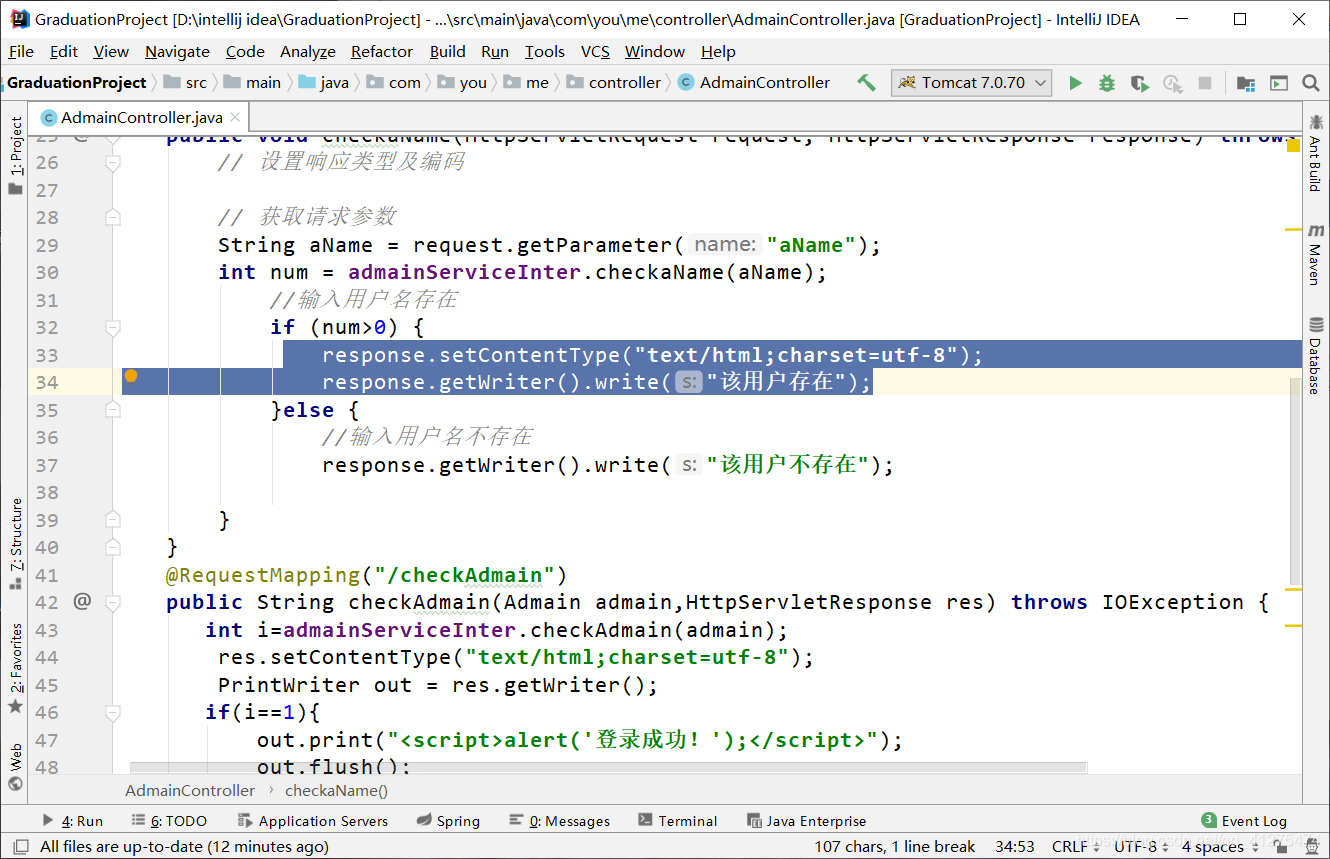The height and width of the screenshot is (859, 1330).
Task: Click the "/checkAdmain" mapping string
Action: click(x=465, y=575)
